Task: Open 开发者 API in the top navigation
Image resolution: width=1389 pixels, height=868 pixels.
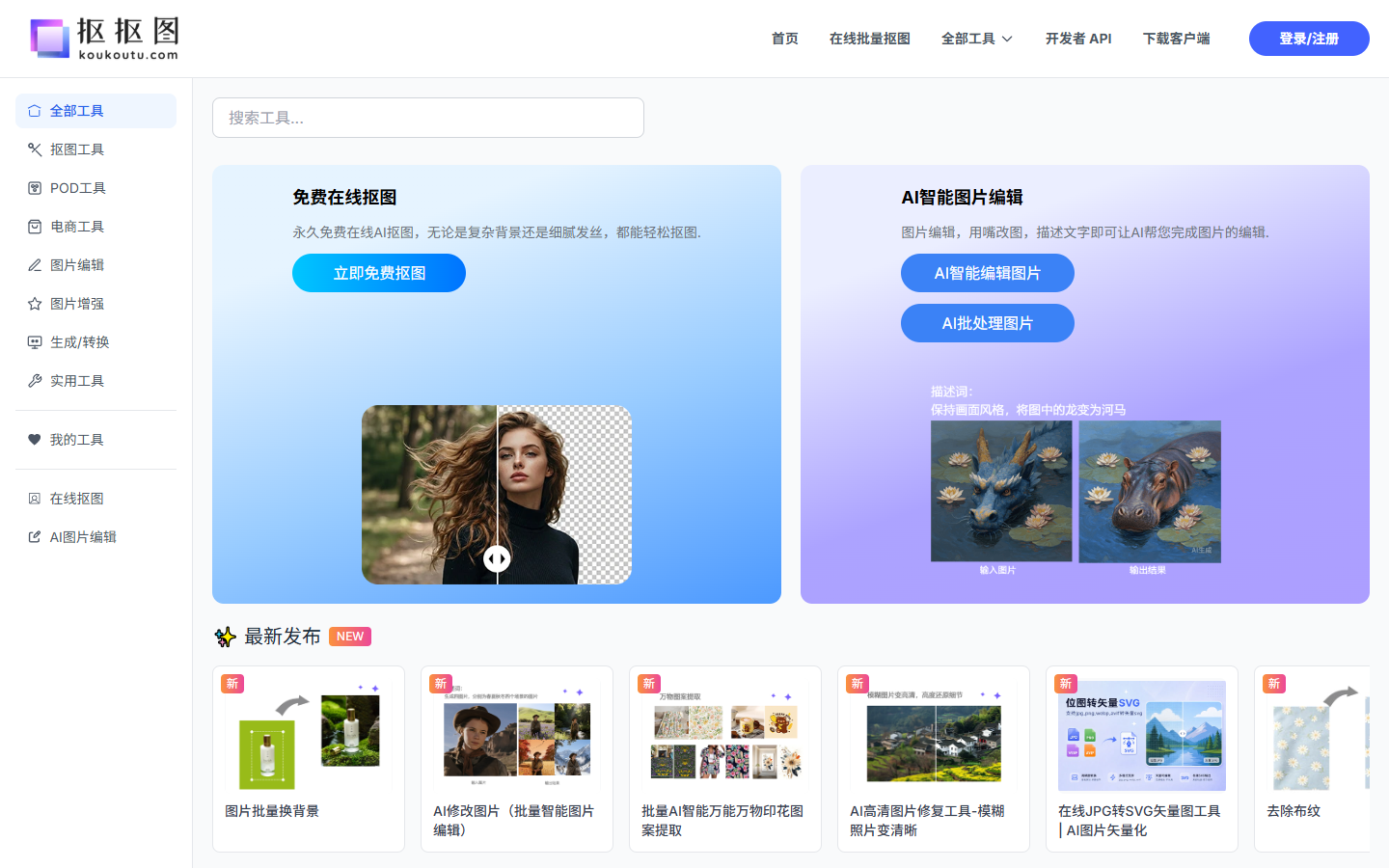Action: 1078,39
